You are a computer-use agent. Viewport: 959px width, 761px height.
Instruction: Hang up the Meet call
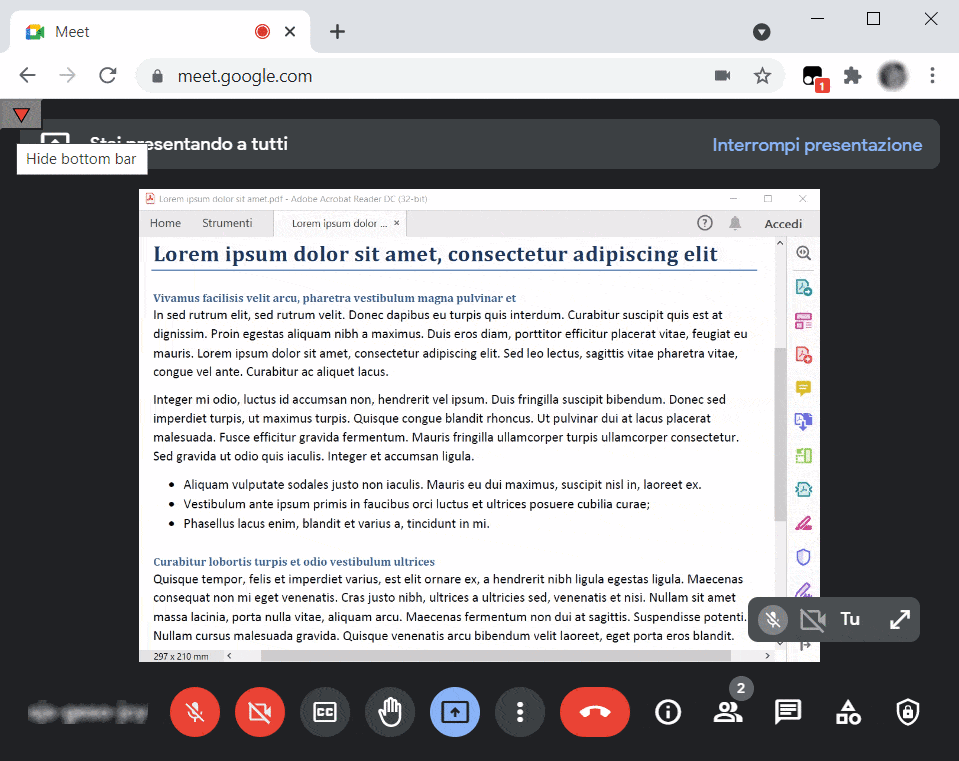point(594,712)
